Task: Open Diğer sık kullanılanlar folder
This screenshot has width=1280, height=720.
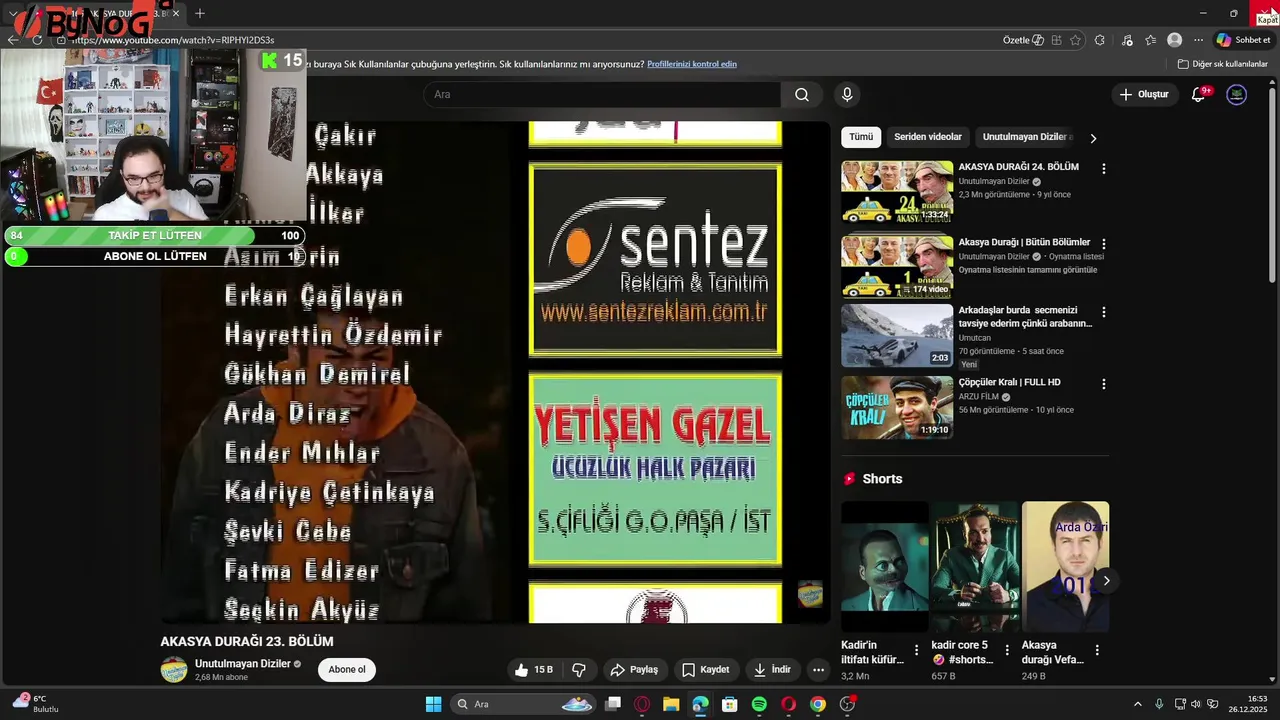Action: 1223,64
